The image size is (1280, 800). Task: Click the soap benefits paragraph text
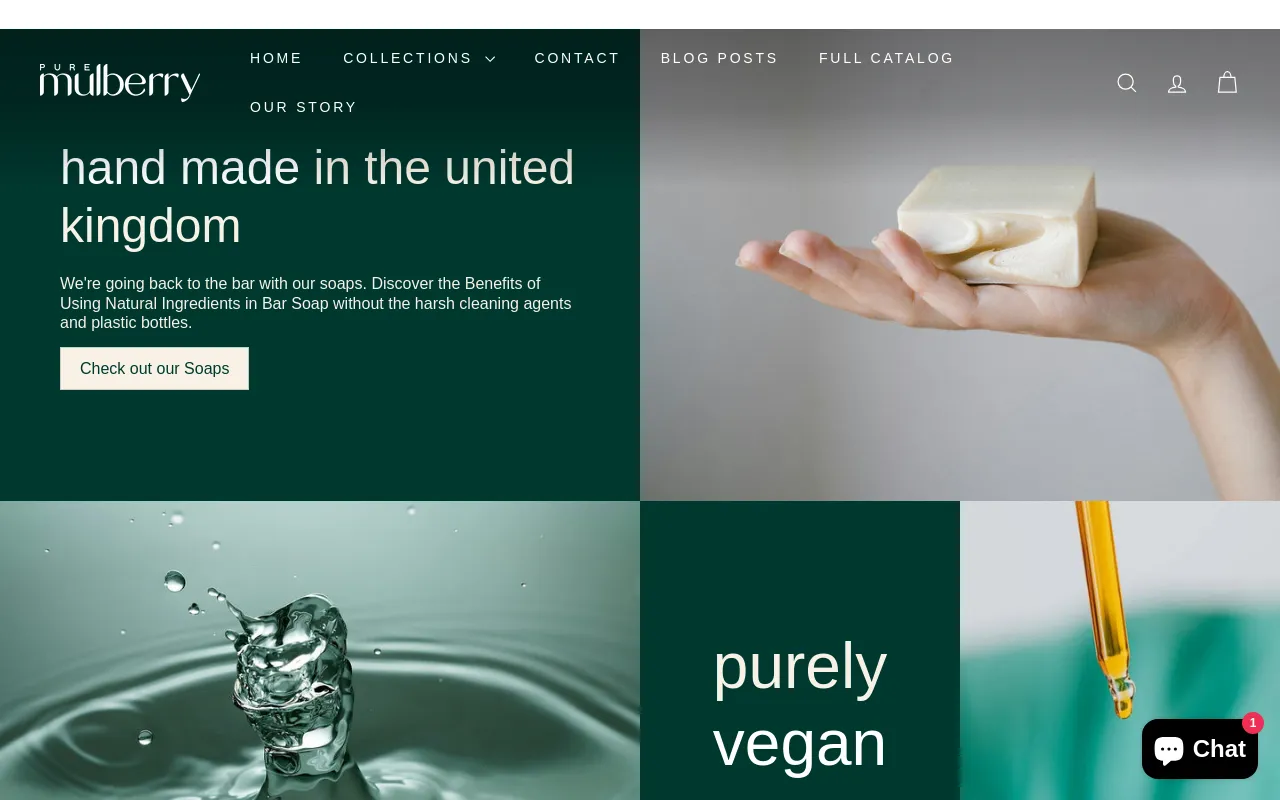click(316, 303)
